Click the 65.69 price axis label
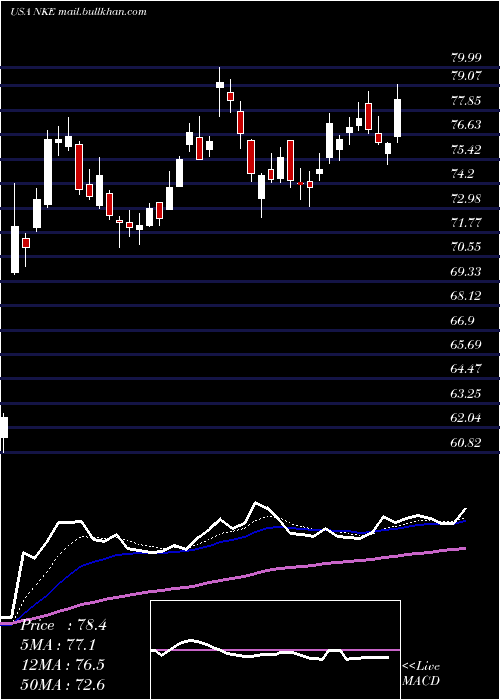 (x=467, y=345)
